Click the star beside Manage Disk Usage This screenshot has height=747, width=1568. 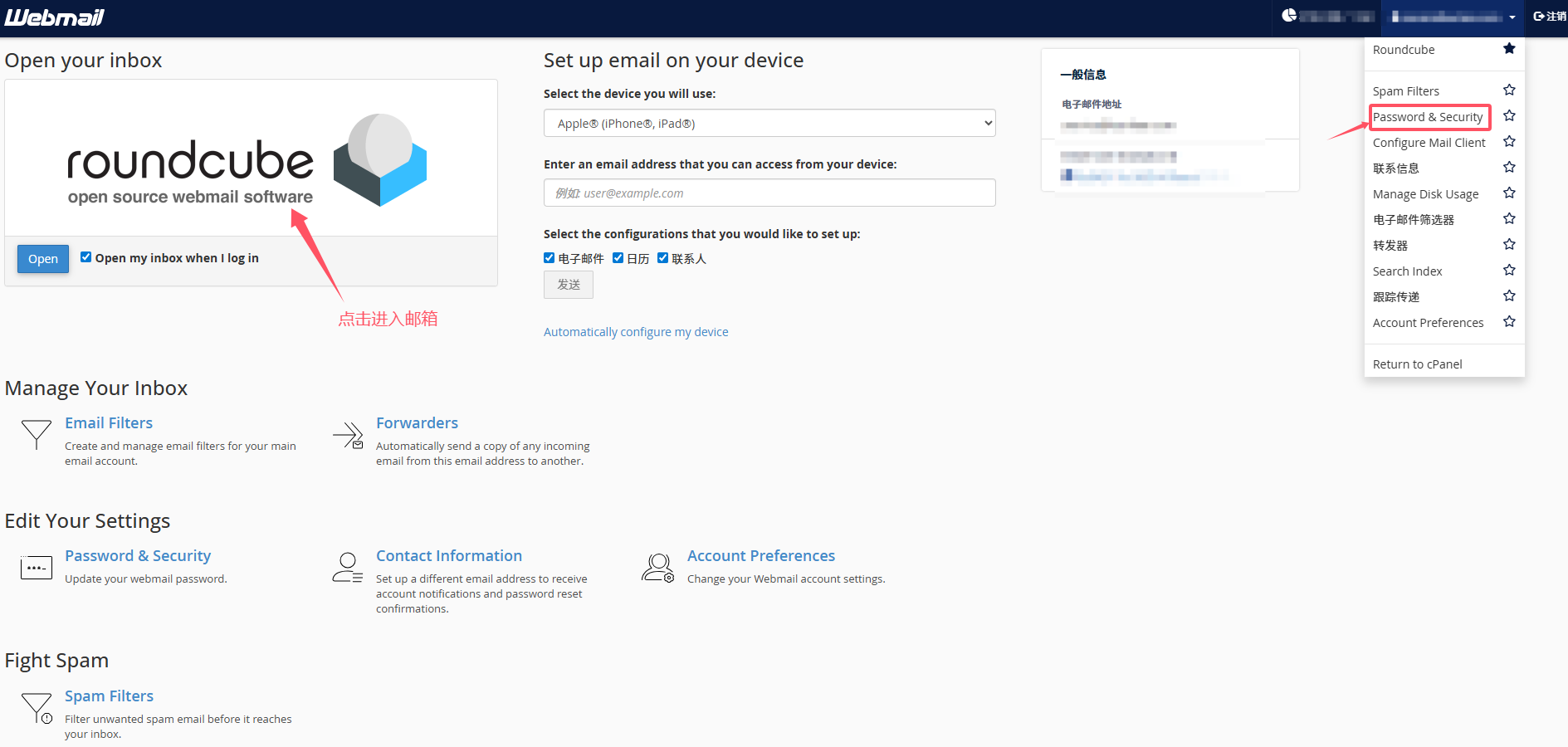coord(1509,193)
